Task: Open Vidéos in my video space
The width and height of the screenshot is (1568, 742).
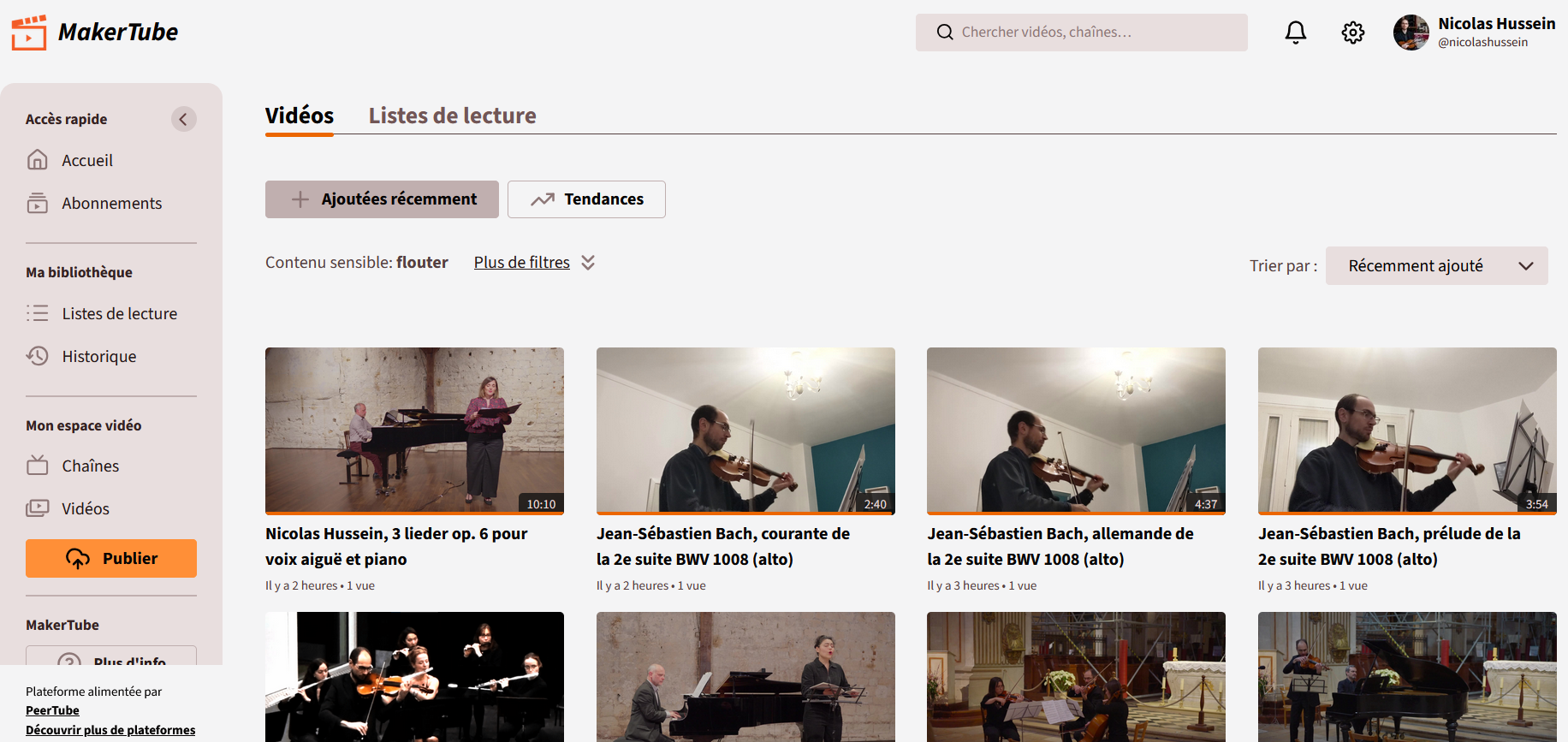Action: pyautogui.click(x=85, y=508)
